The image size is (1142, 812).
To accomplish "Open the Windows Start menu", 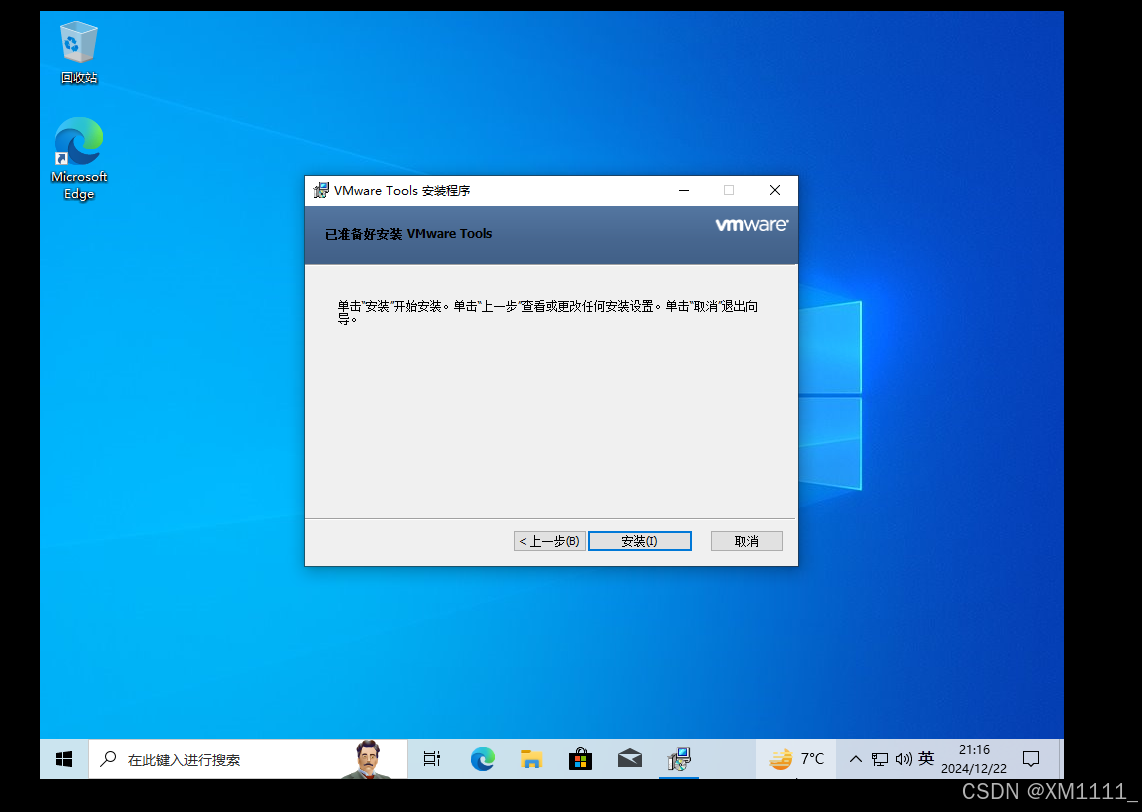I will 64,759.
